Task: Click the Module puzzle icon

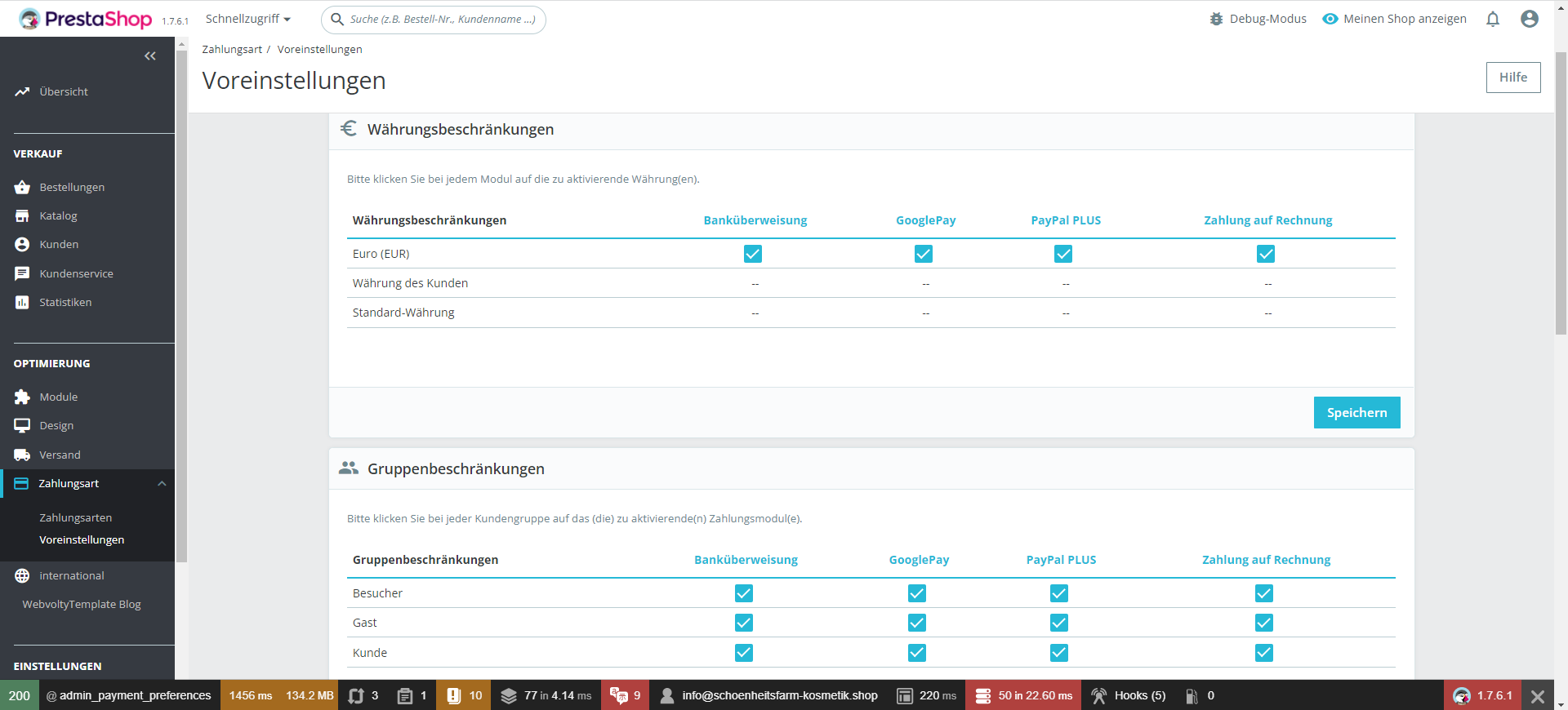Action: coord(22,397)
